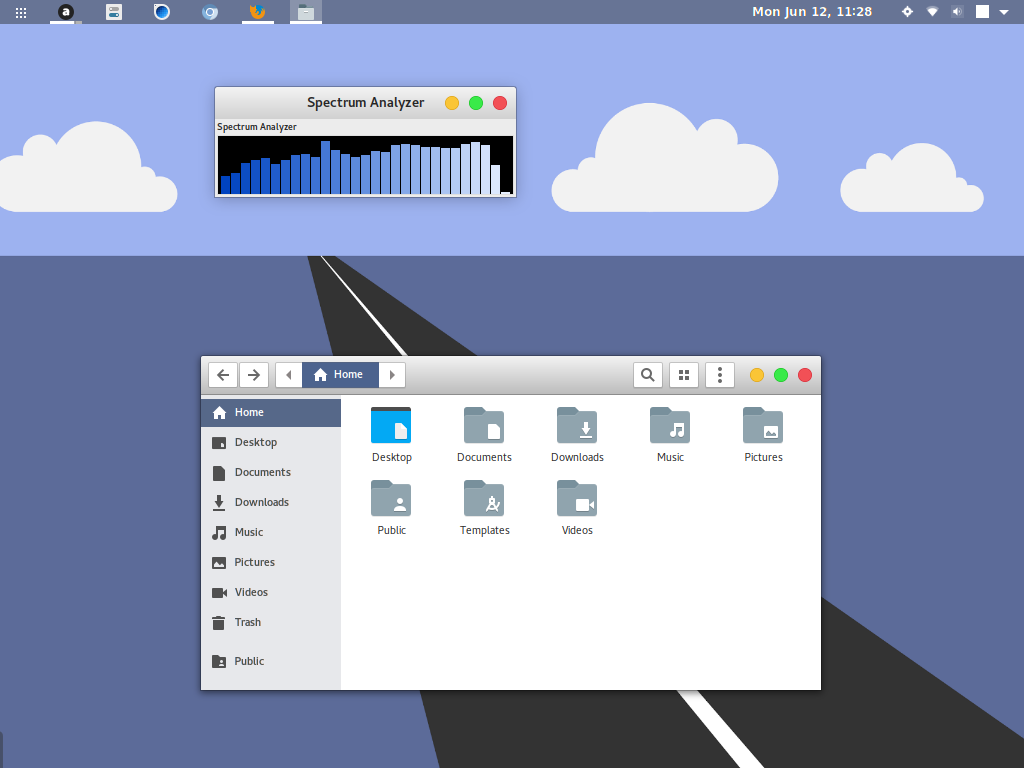Close the file manager window
This screenshot has height=768, width=1024.
click(x=805, y=375)
